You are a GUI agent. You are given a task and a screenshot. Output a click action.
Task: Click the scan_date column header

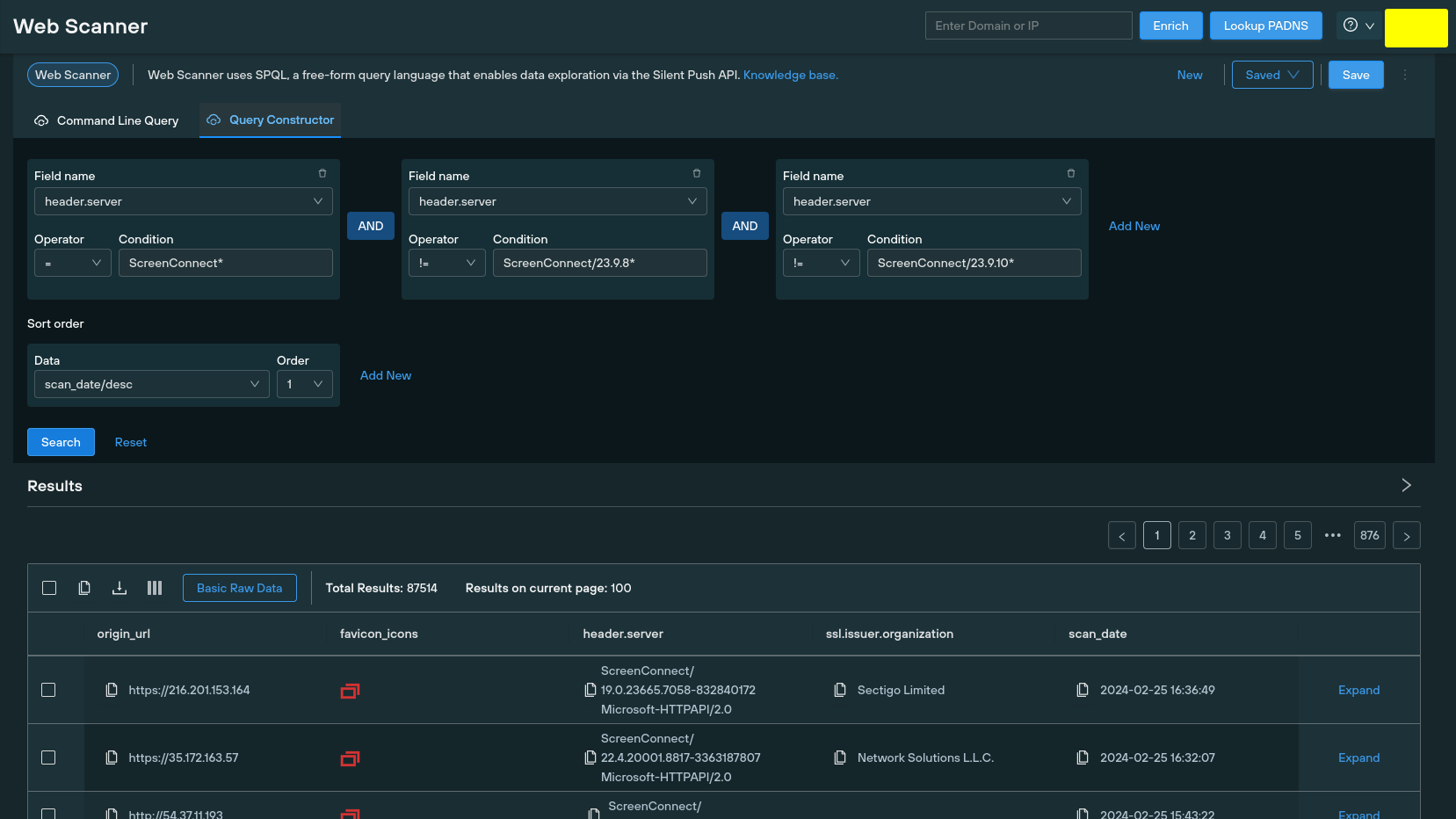point(1097,634)
